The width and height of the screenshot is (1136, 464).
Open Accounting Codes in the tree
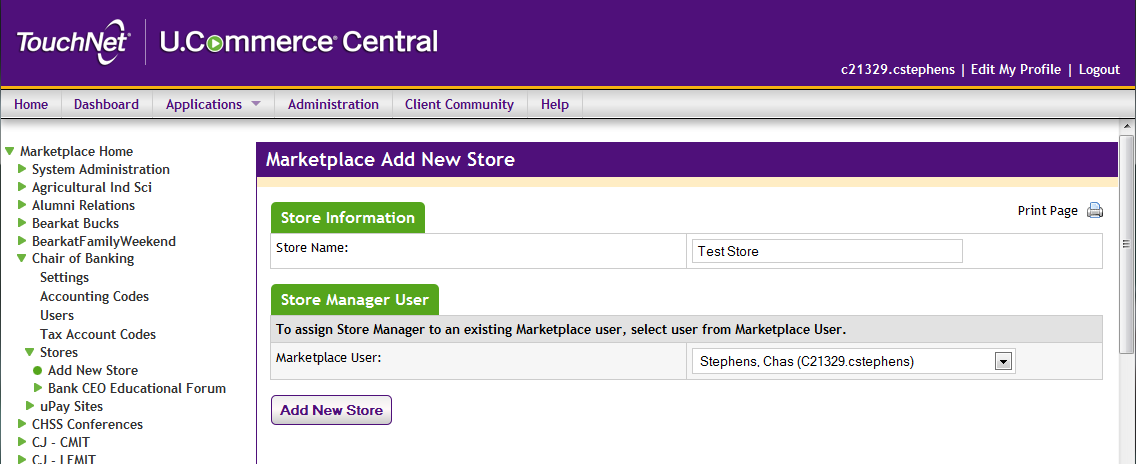click(x=94, y=297)
